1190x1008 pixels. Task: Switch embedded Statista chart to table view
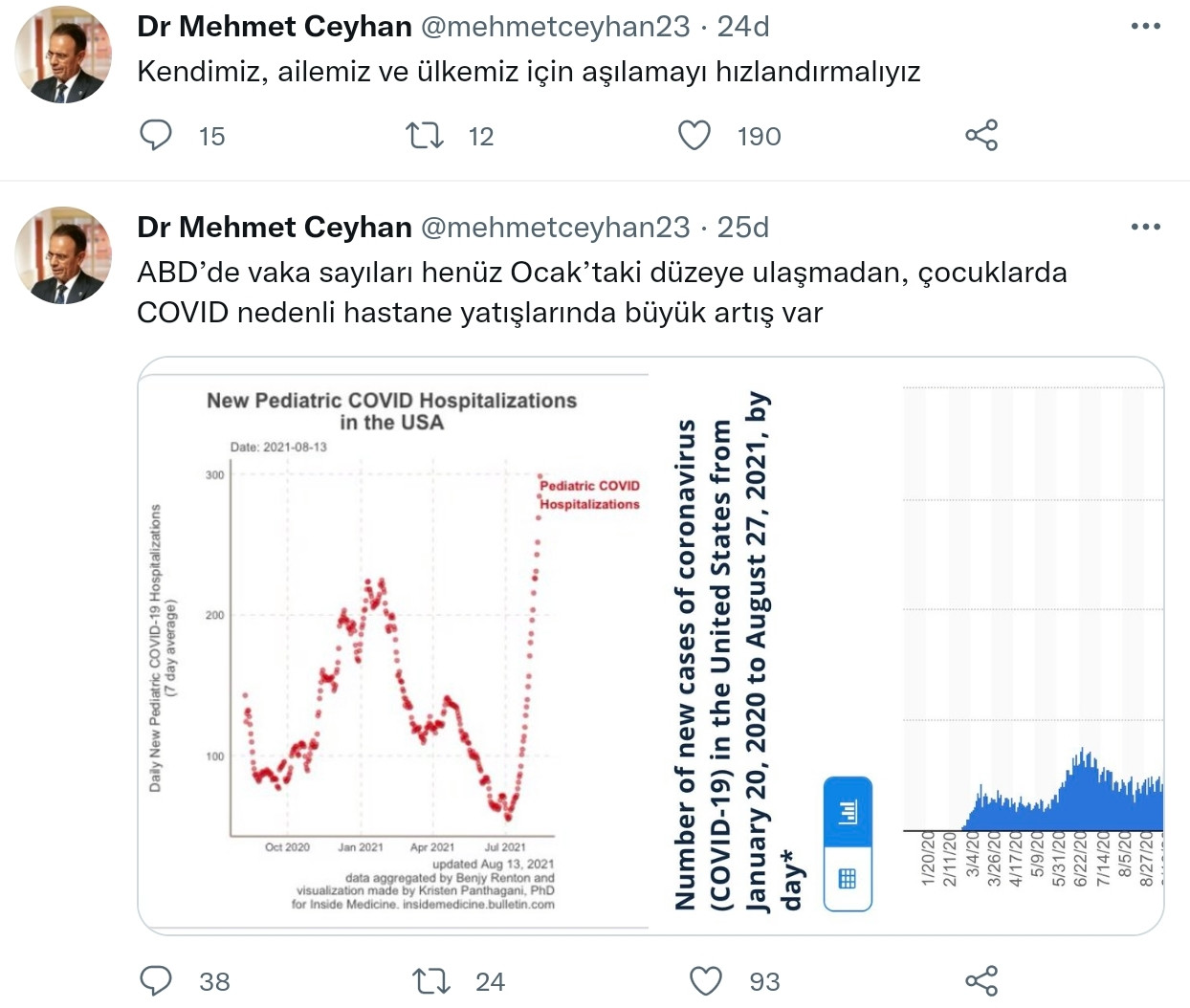847,876
